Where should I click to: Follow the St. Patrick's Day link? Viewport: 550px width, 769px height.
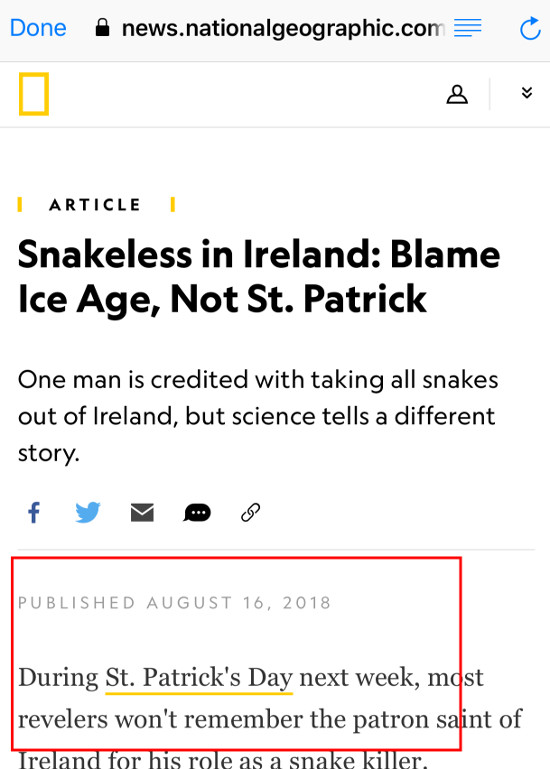[x=199, y=678]
